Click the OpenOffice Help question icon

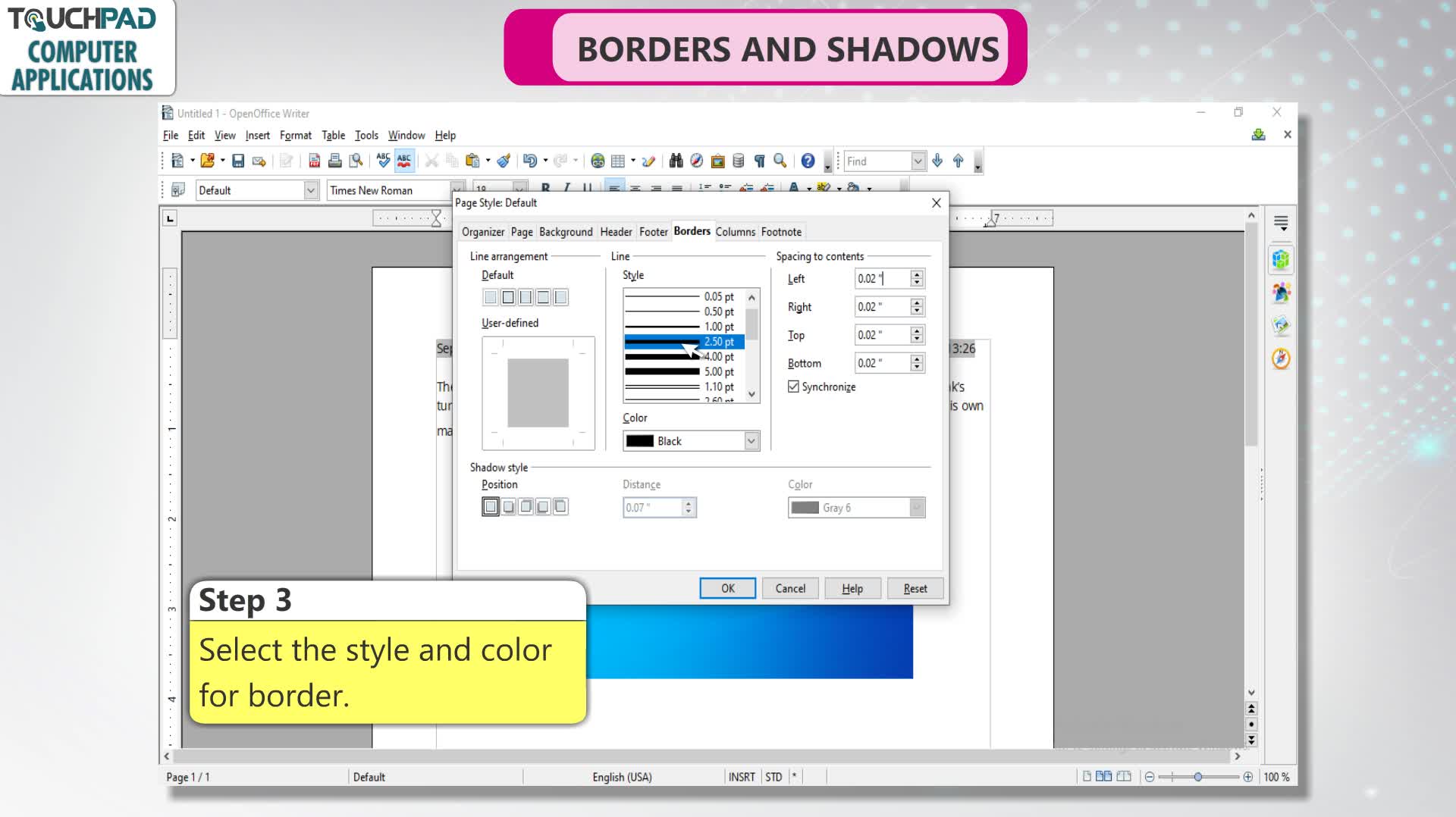pyautogui.click(x=808, y=161)
